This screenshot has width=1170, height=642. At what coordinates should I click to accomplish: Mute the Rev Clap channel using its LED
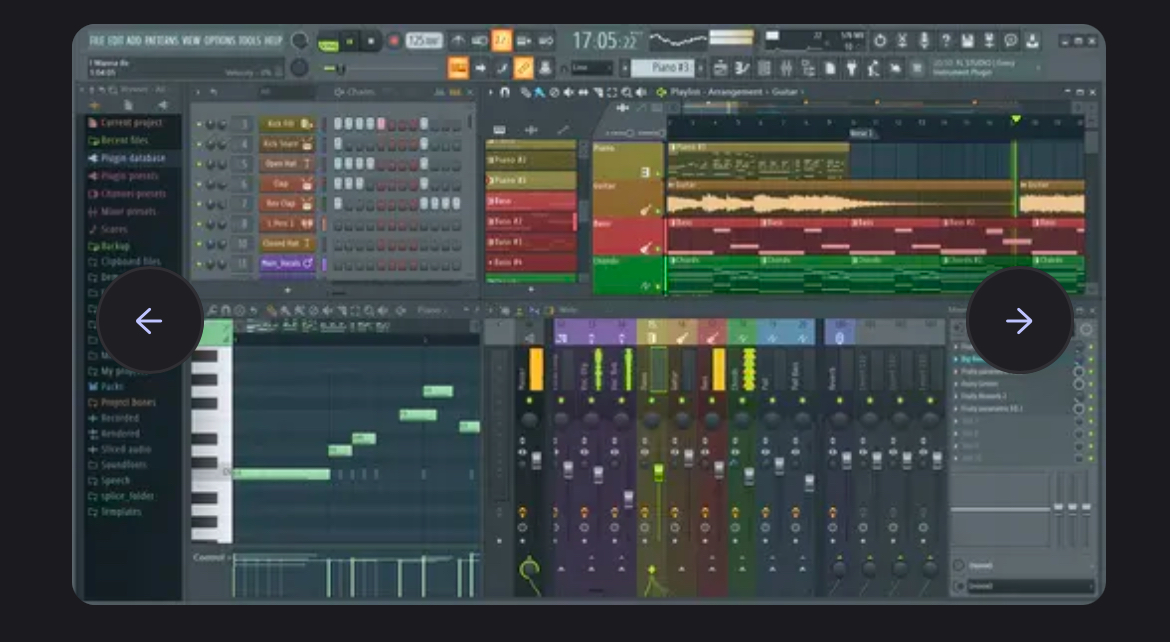point(198,204)
